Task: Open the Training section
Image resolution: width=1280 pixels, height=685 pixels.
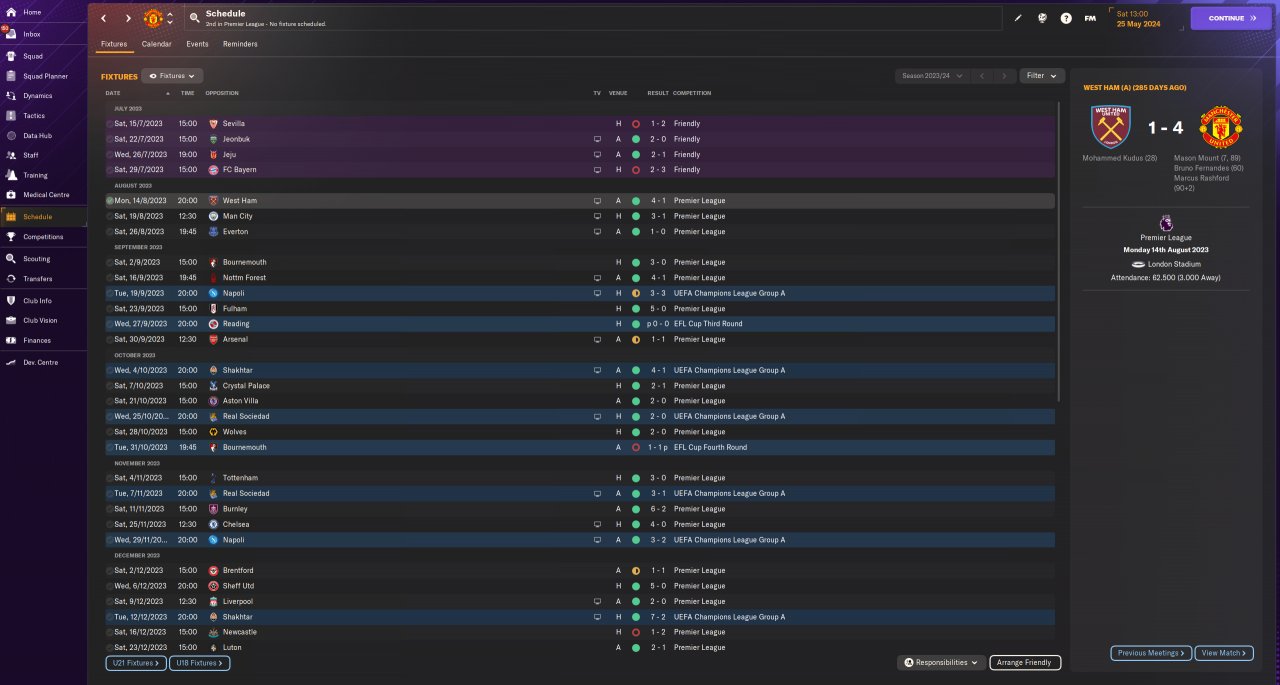Action: (35, 175)
